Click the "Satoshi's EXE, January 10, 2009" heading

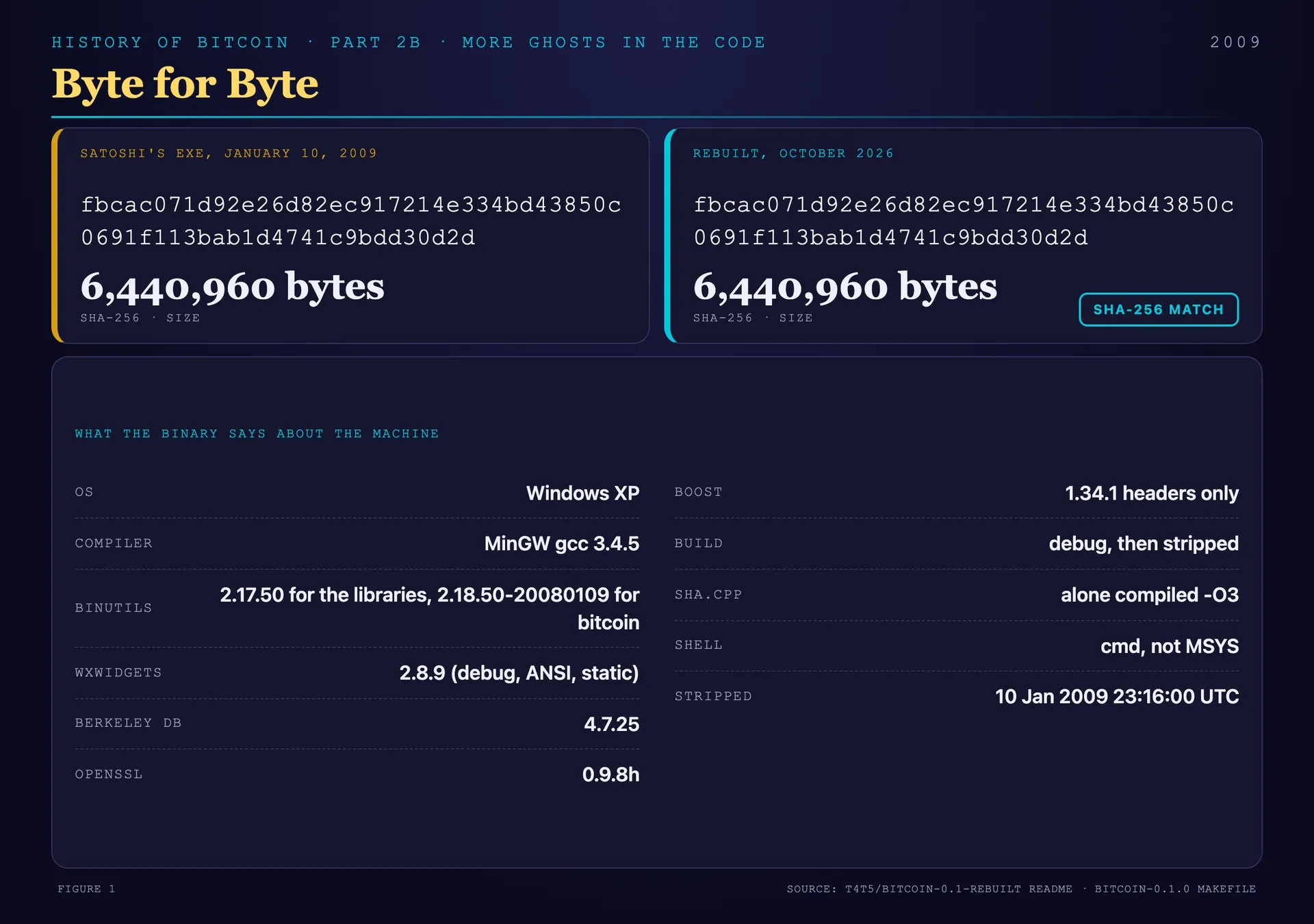[229, 153]
